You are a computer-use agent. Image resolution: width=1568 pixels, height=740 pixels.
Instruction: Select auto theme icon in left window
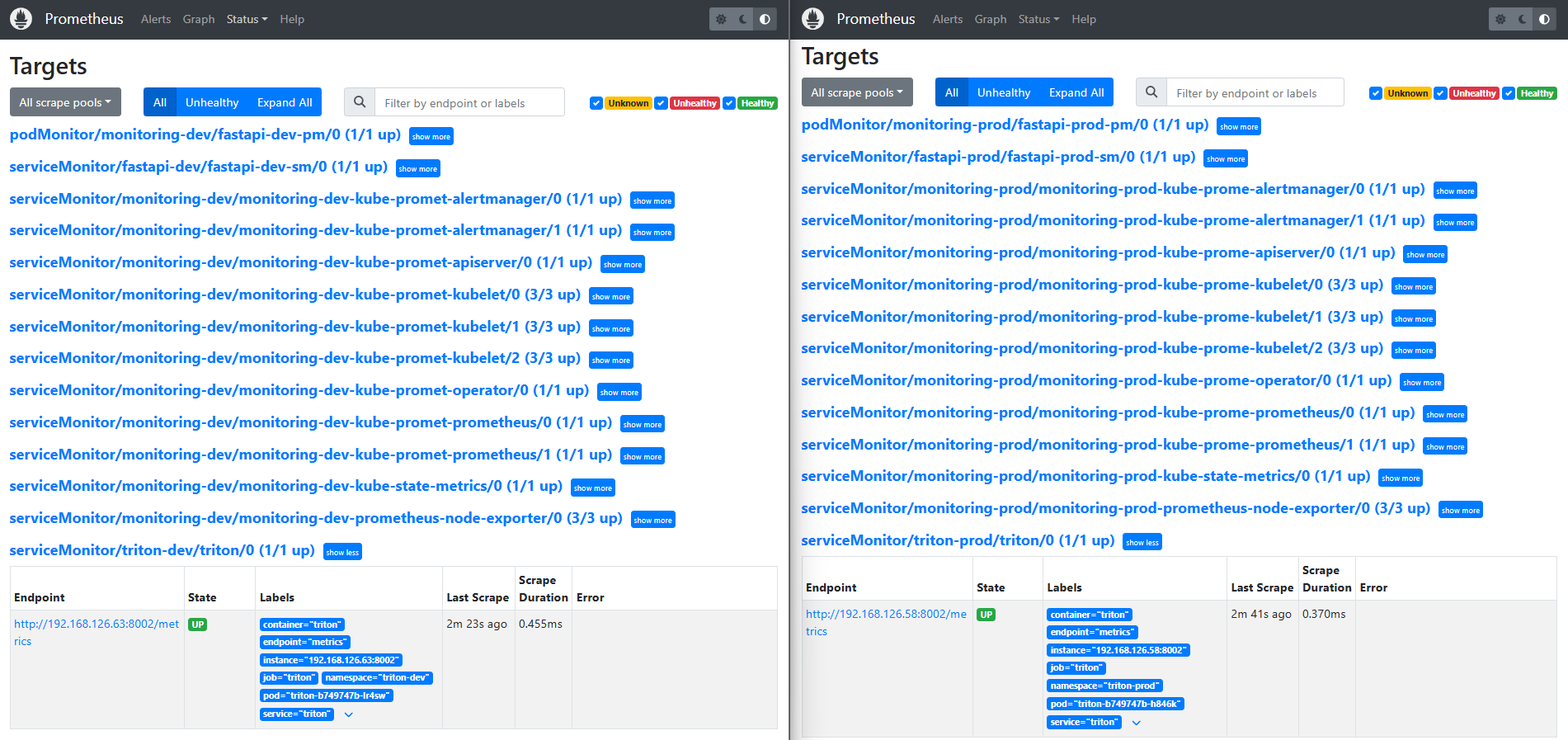coord(765,19)
